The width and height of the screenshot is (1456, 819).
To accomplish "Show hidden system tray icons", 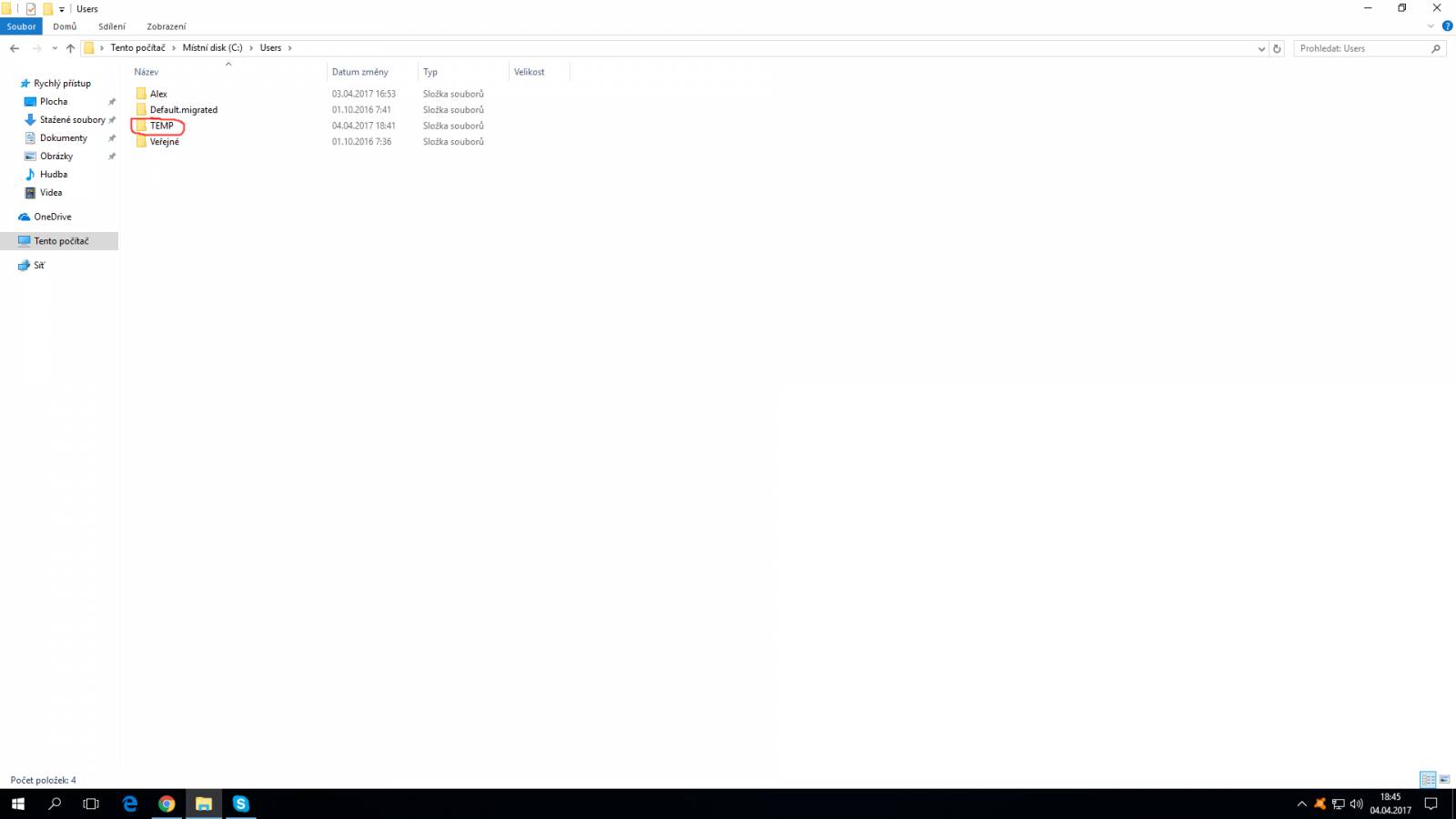I will tap(1301, 804).
